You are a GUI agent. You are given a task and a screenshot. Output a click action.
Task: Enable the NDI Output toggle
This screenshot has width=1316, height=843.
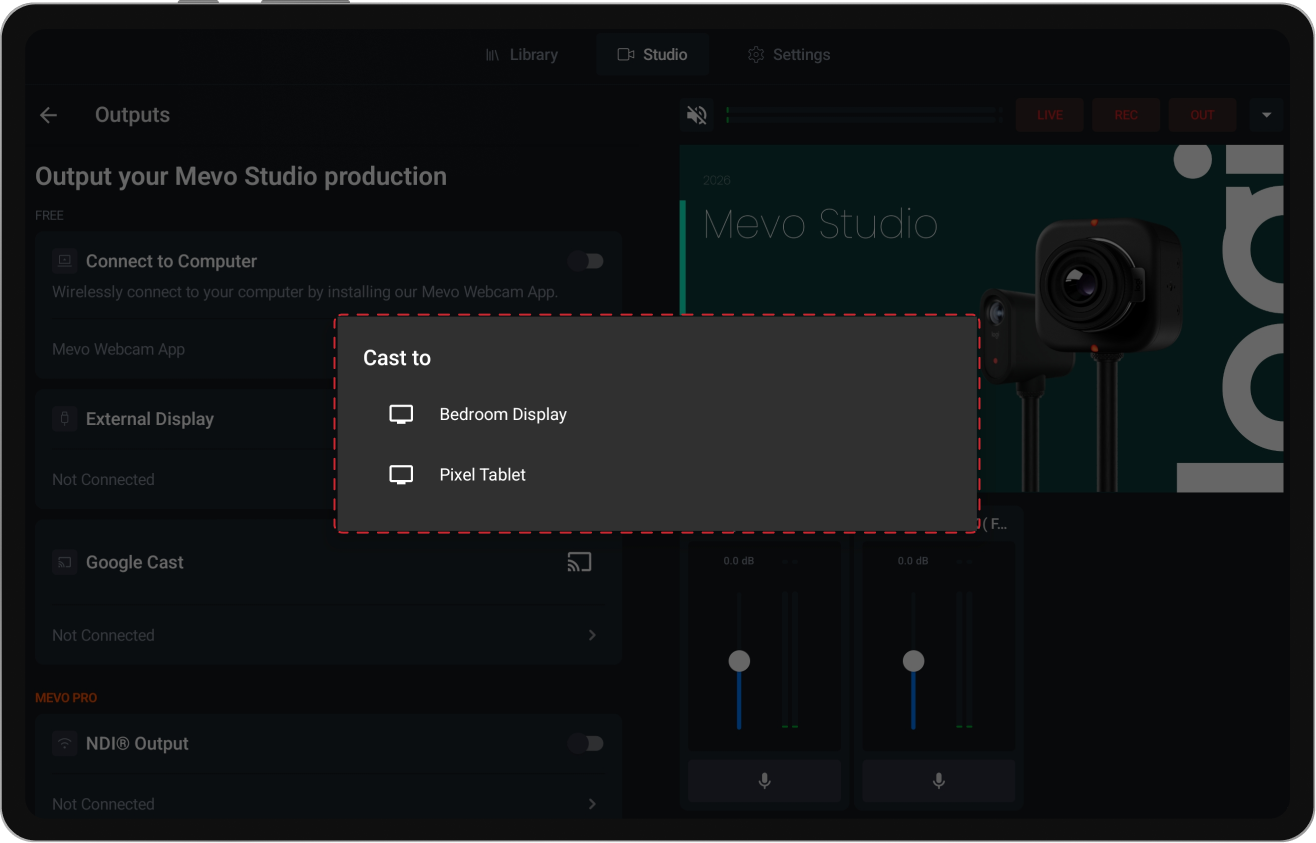coord(586,743)
